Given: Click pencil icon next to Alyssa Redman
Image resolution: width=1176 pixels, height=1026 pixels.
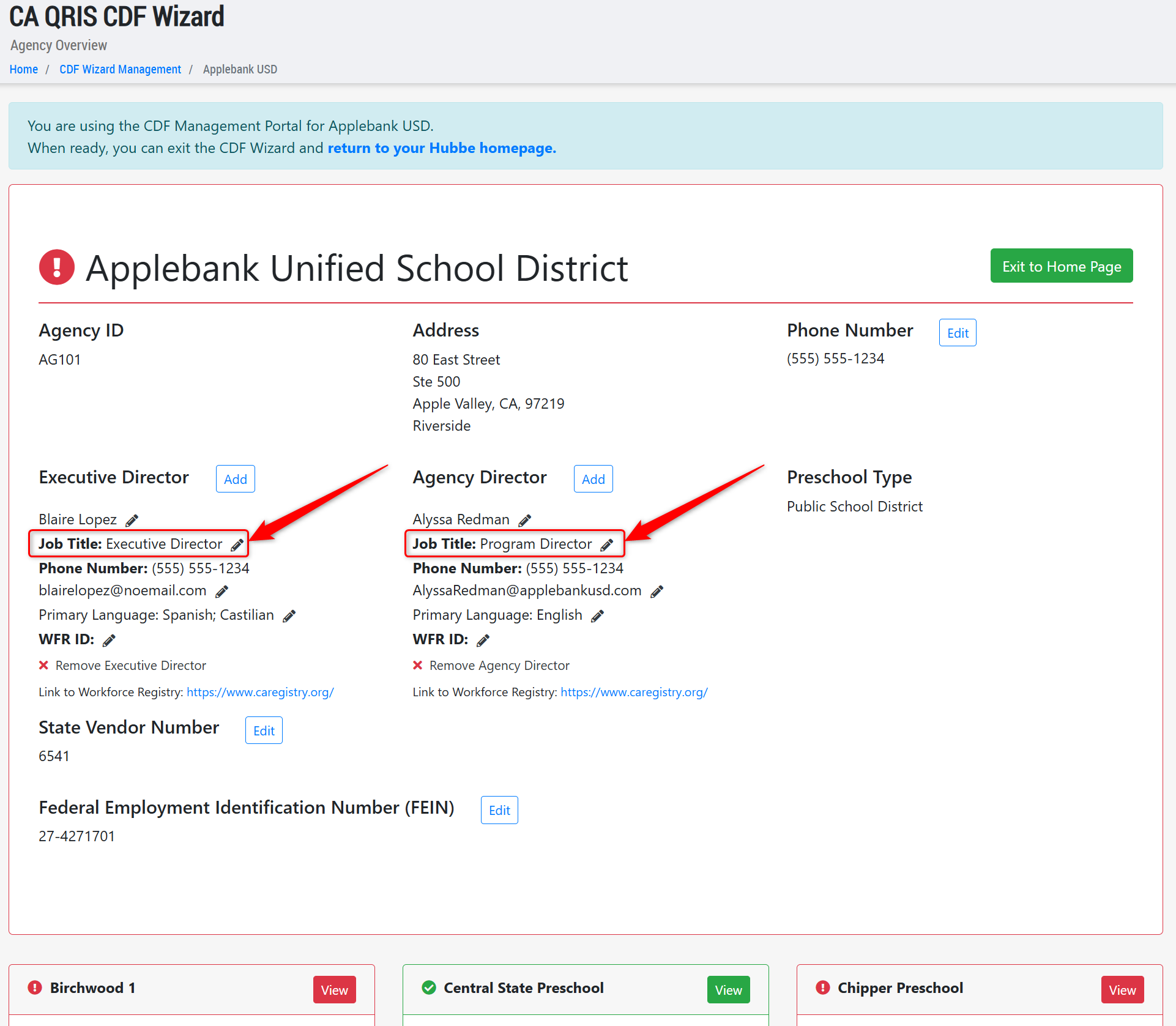Looking at the screenshot, I should tap(524, 520).
